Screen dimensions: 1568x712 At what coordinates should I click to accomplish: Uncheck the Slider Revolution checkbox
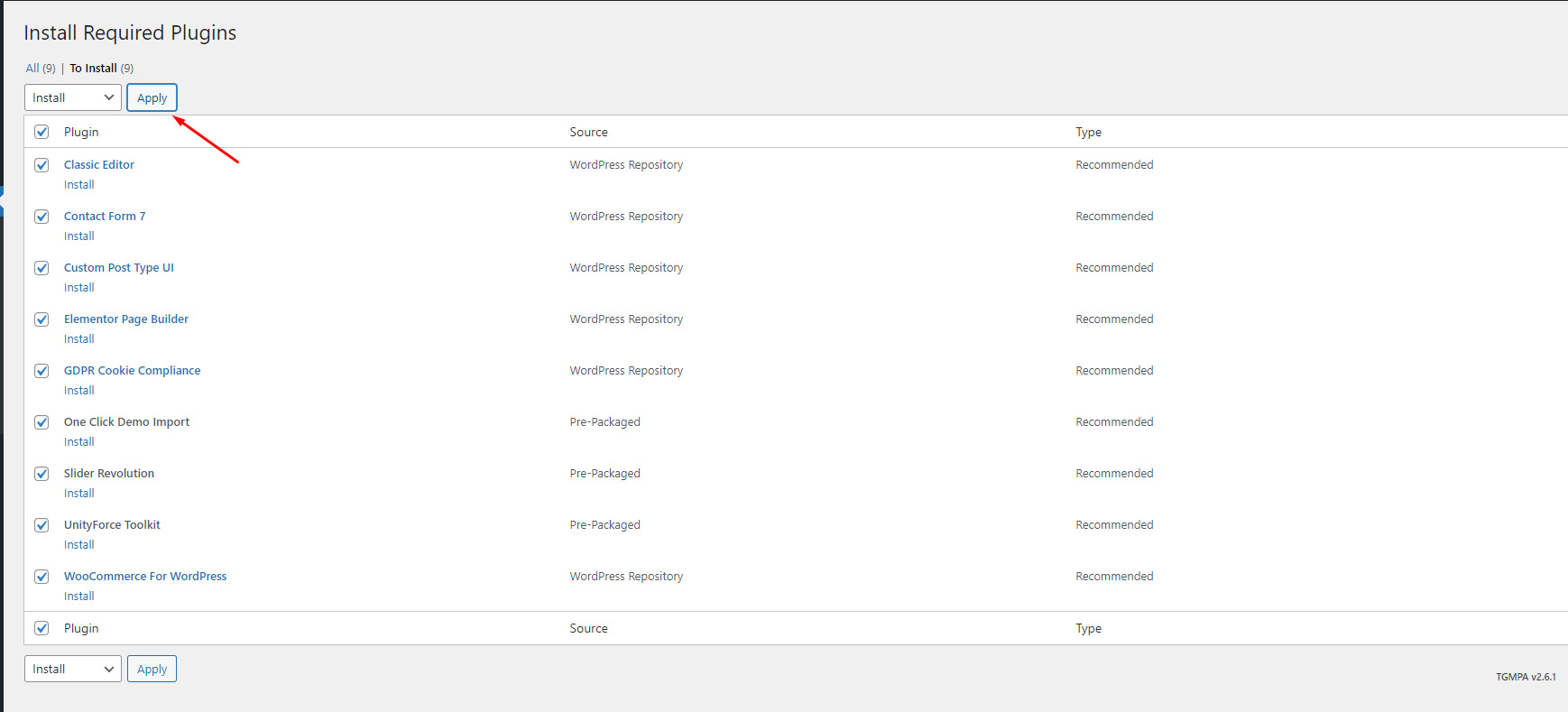coord(42,474)
